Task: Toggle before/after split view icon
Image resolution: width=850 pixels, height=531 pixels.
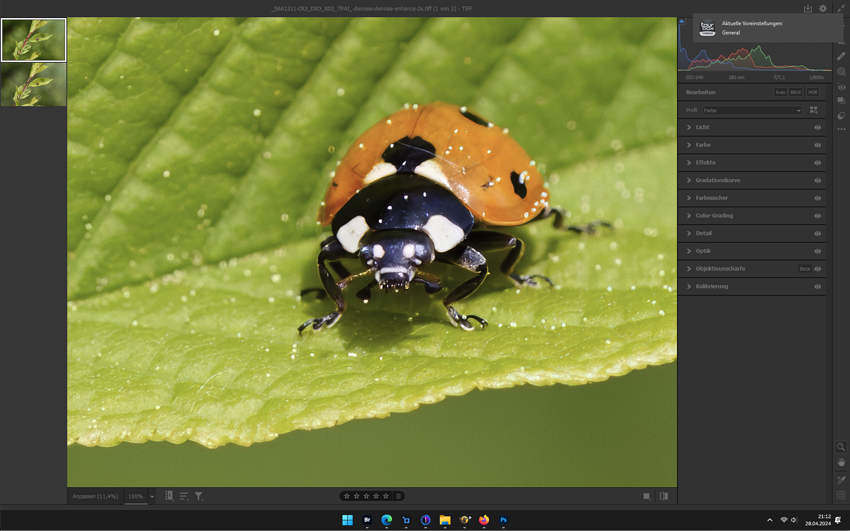Action: click(x=663, y=496)
